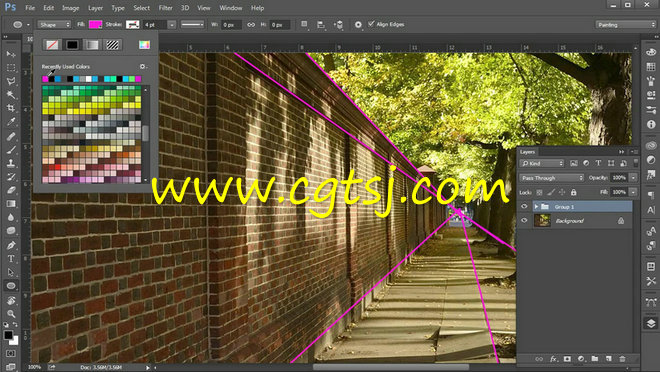Create a new layer in Layers panel
The width and height of the screenshot is (660, 372).
609,359
